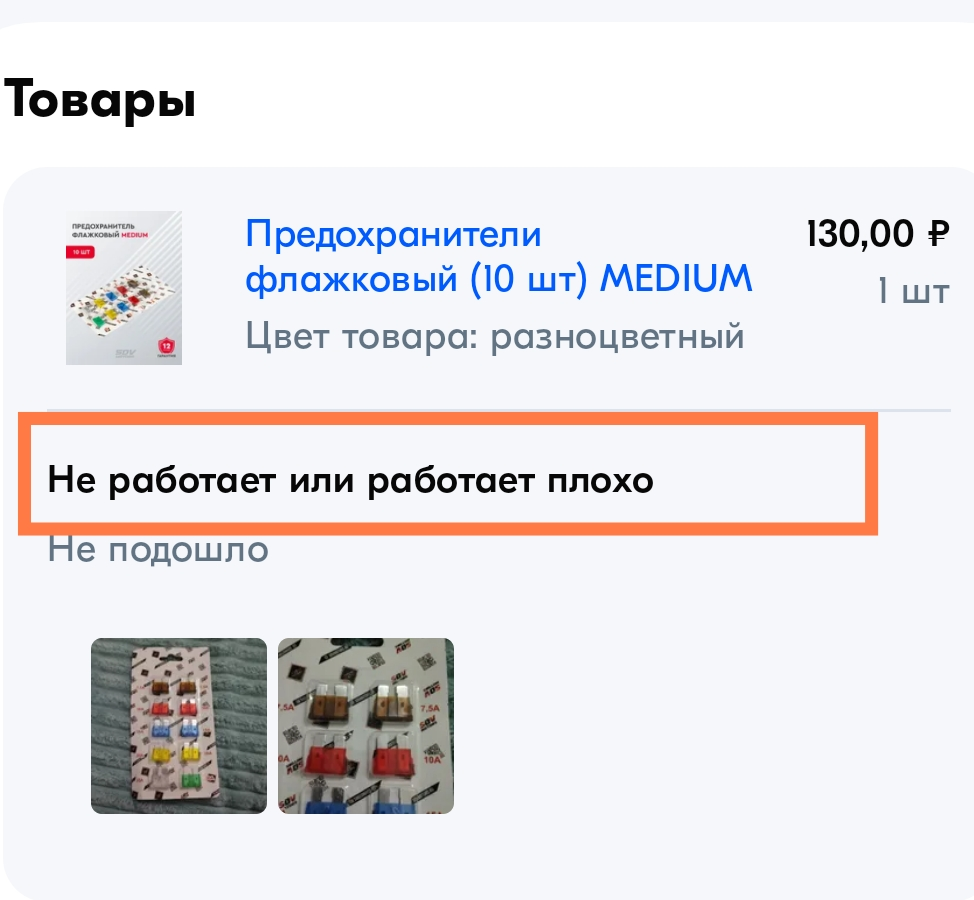This screenshot has width=974, height=900.
Task: Open the Предохранители флажковый MEDIUM product link
Action: 498,256
